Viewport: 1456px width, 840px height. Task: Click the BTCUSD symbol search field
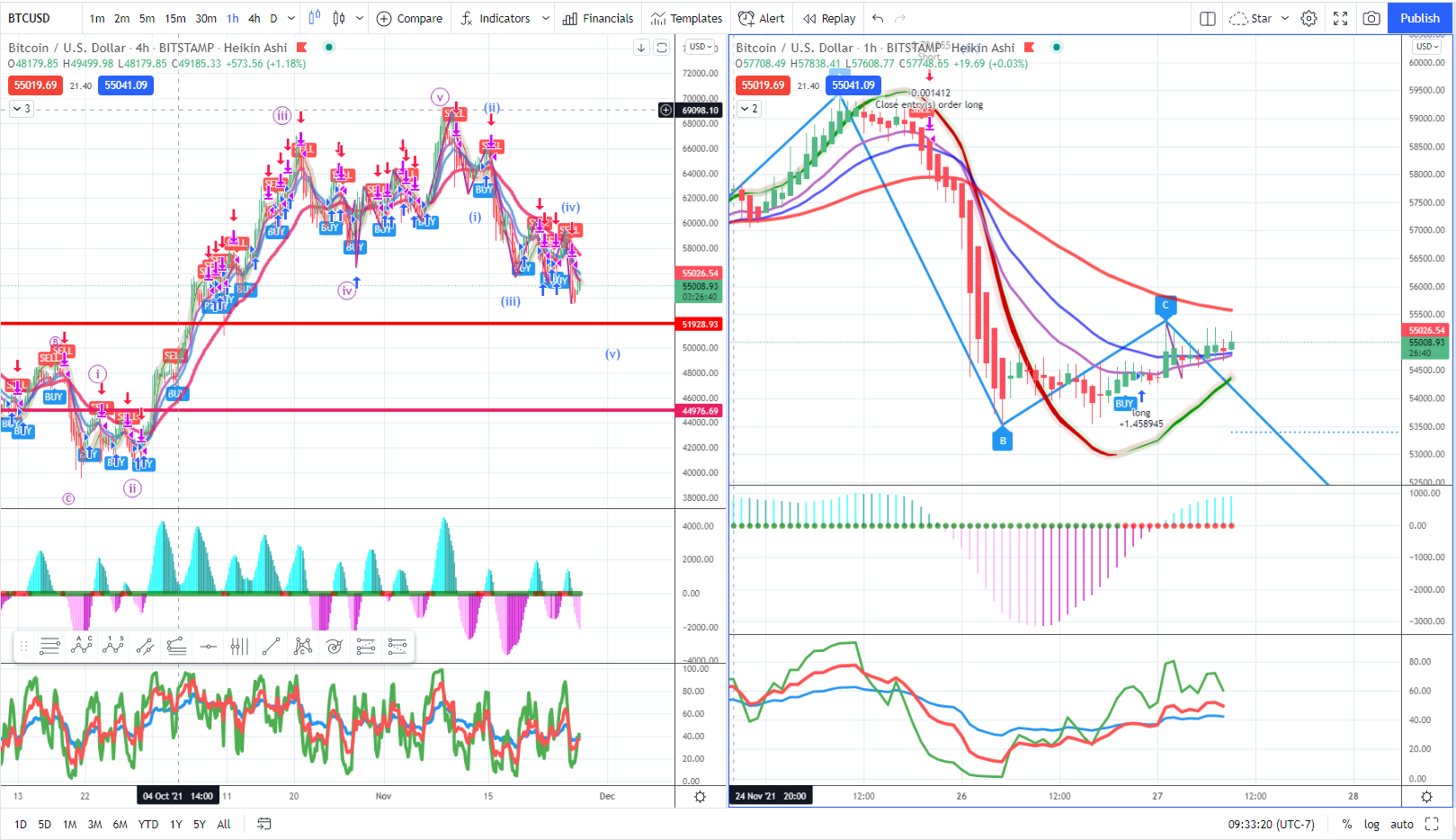(41, 18)
